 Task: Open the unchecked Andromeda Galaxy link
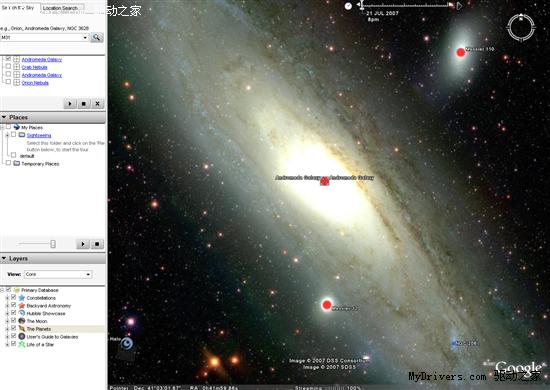click(x=42, y=75)
